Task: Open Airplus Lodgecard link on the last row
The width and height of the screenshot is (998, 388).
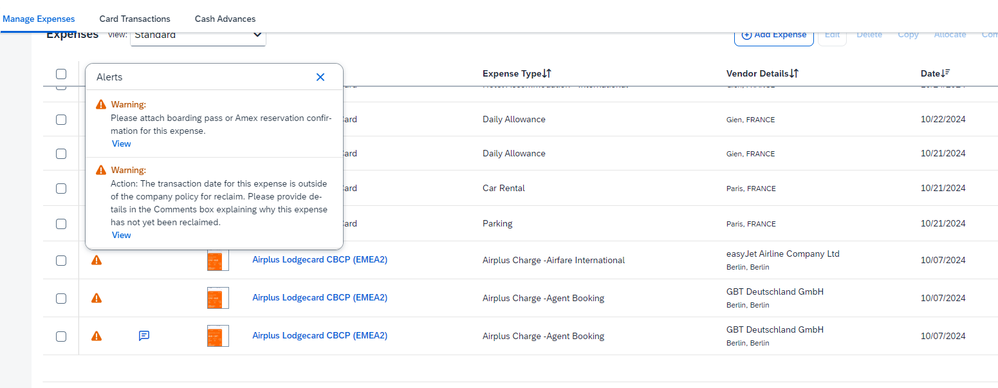Action: coord(320,336)
